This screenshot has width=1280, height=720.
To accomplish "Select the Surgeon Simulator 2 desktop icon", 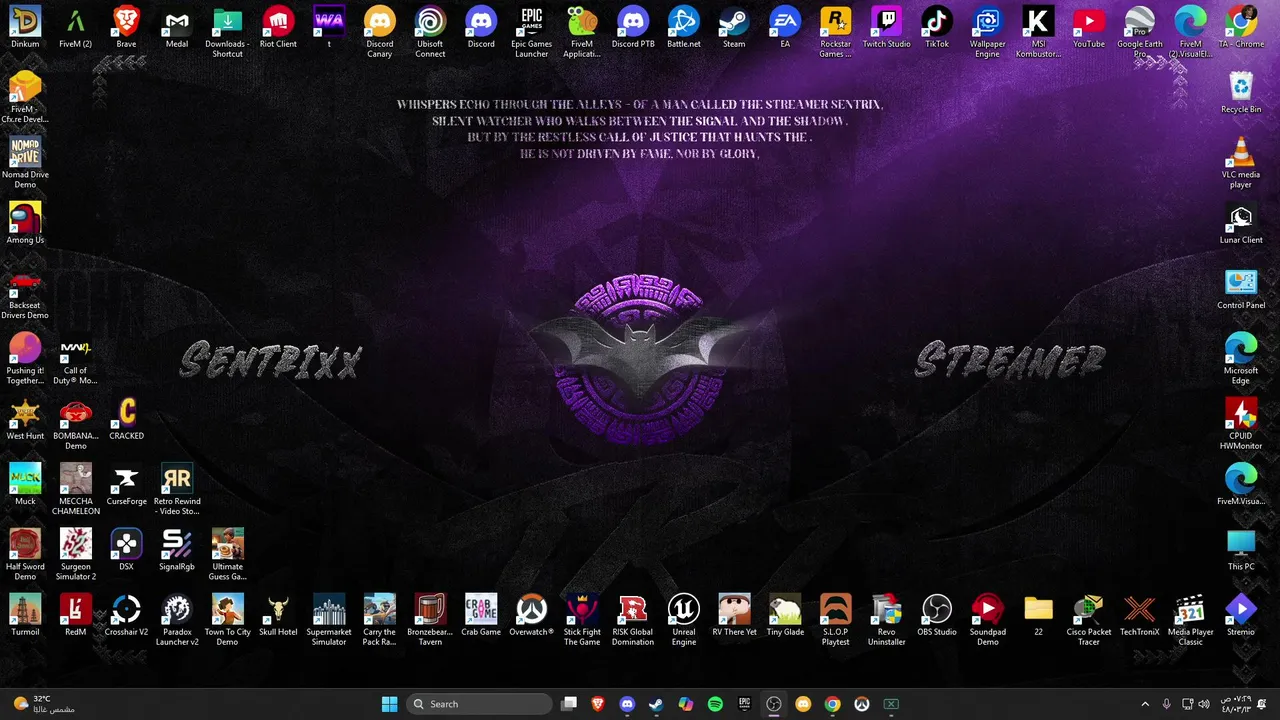I will [76, 555].
